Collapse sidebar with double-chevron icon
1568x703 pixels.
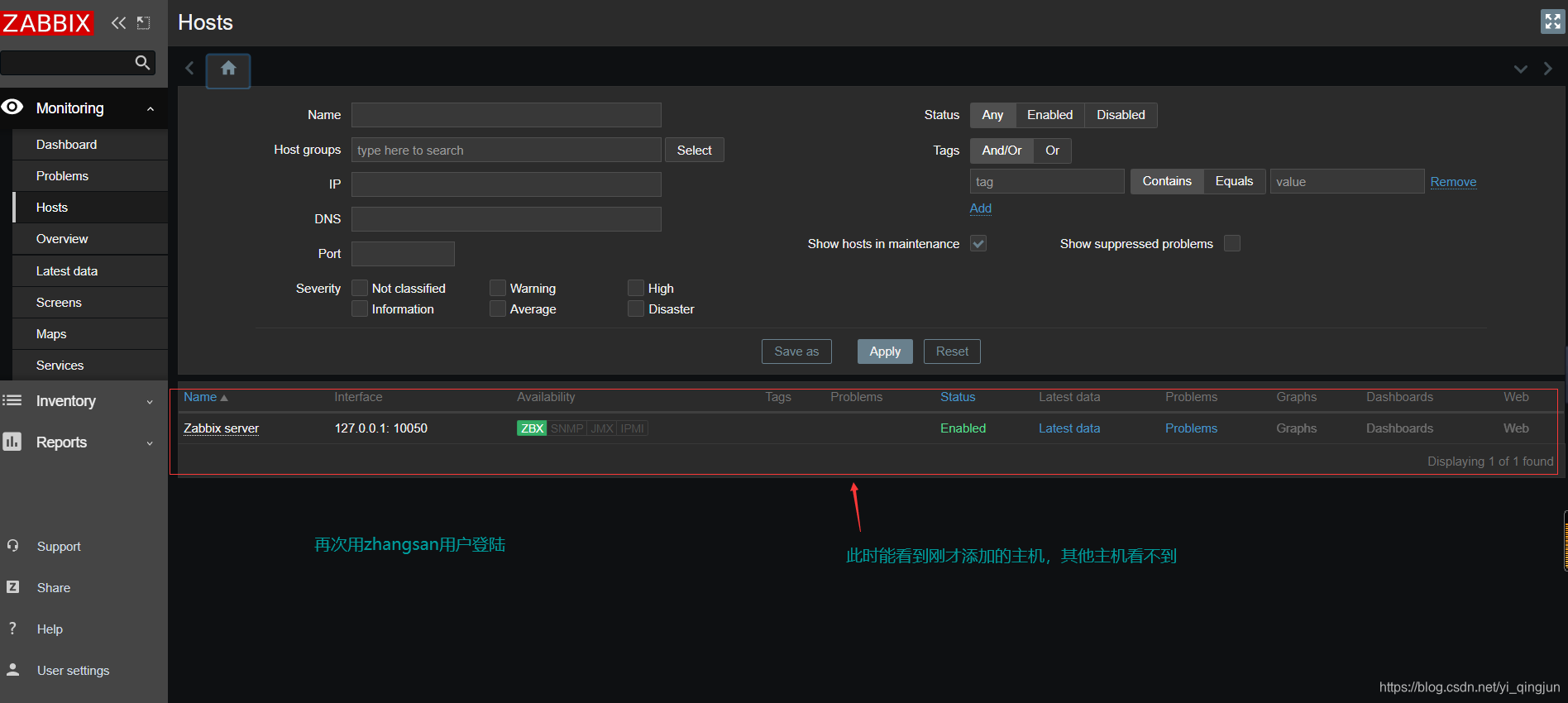point(118,22)
